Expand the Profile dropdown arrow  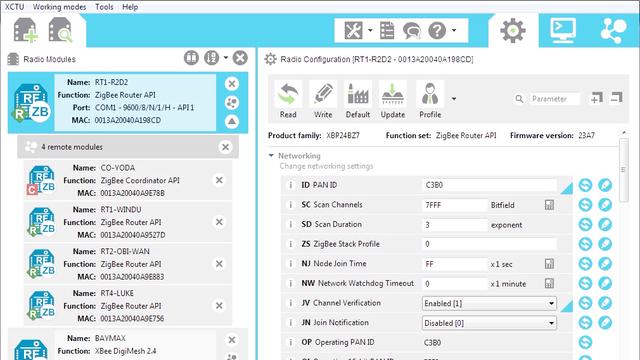click(454, 98)
